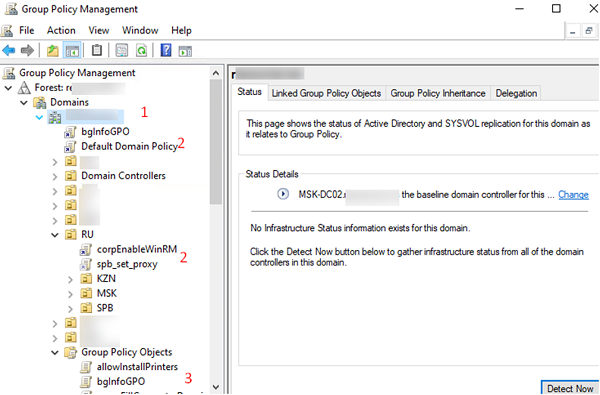Select bgInfoGPO under Group Policy Objects
The width and height of the screenshot is (600, 395).
(121, 382)
